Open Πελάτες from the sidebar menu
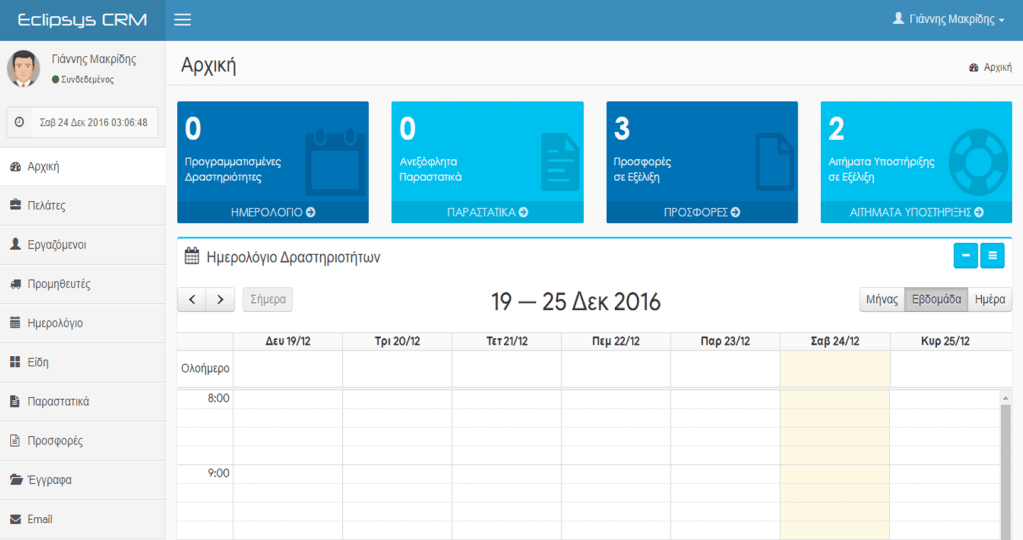The image size is (1023, 540). click(x=83, y=205)
